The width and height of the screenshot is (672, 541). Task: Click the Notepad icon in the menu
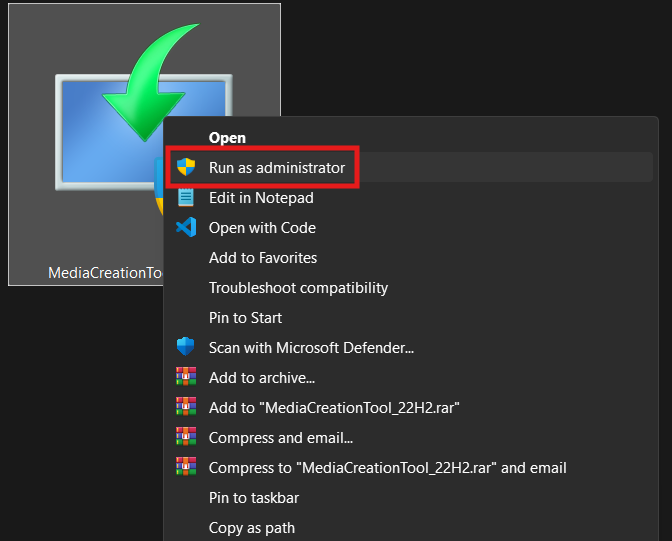tap(186, 197)
